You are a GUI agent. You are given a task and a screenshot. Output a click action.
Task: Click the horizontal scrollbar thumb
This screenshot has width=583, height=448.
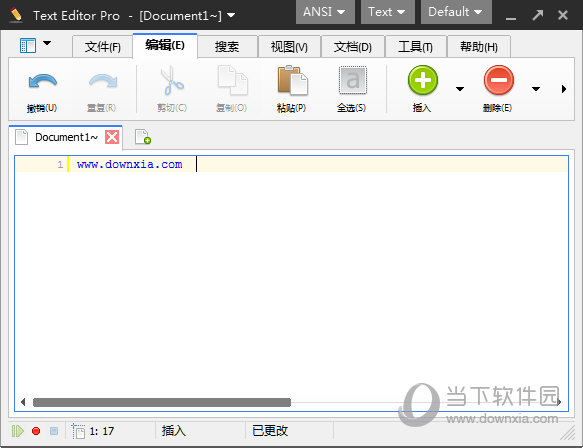click(162, 402)
